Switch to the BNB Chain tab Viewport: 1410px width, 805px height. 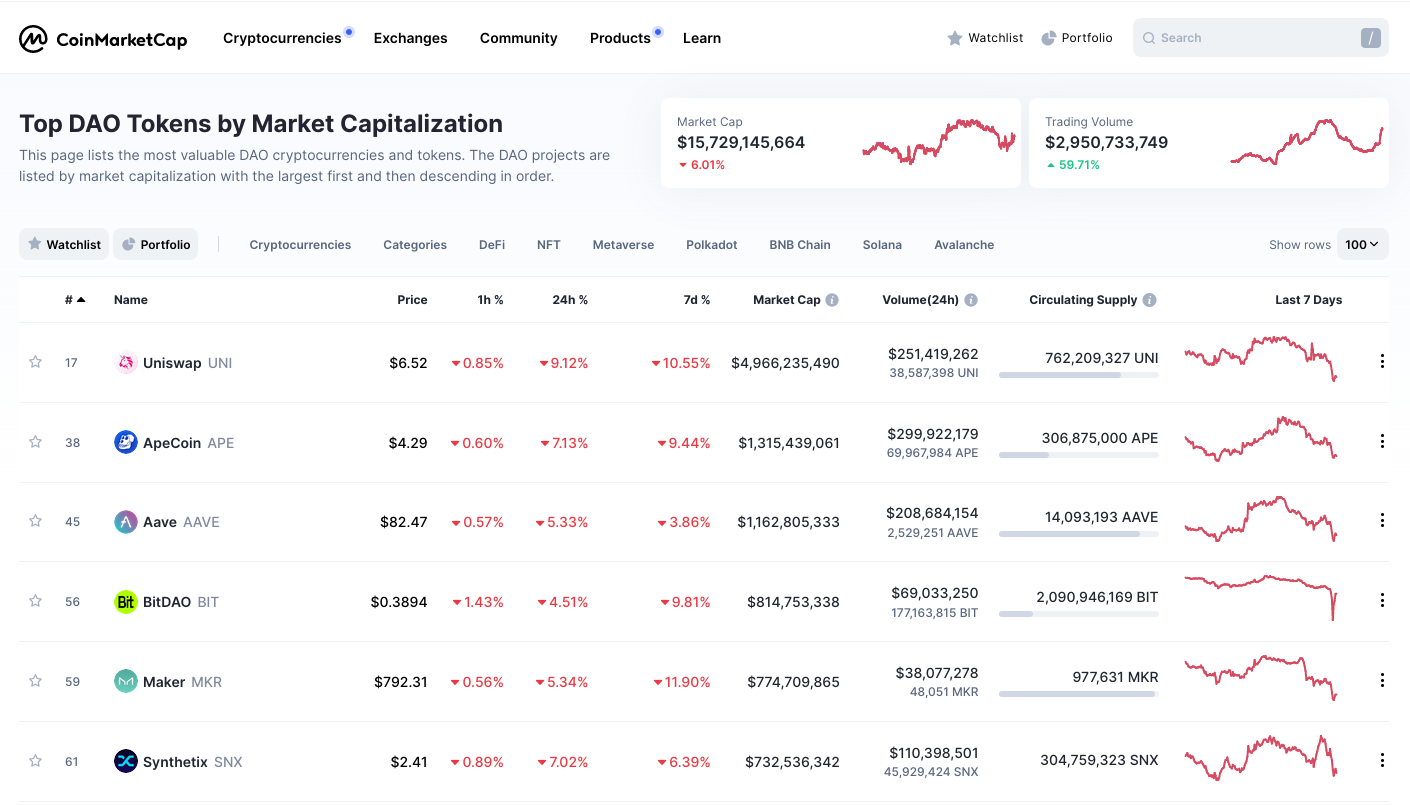[800, 245]
